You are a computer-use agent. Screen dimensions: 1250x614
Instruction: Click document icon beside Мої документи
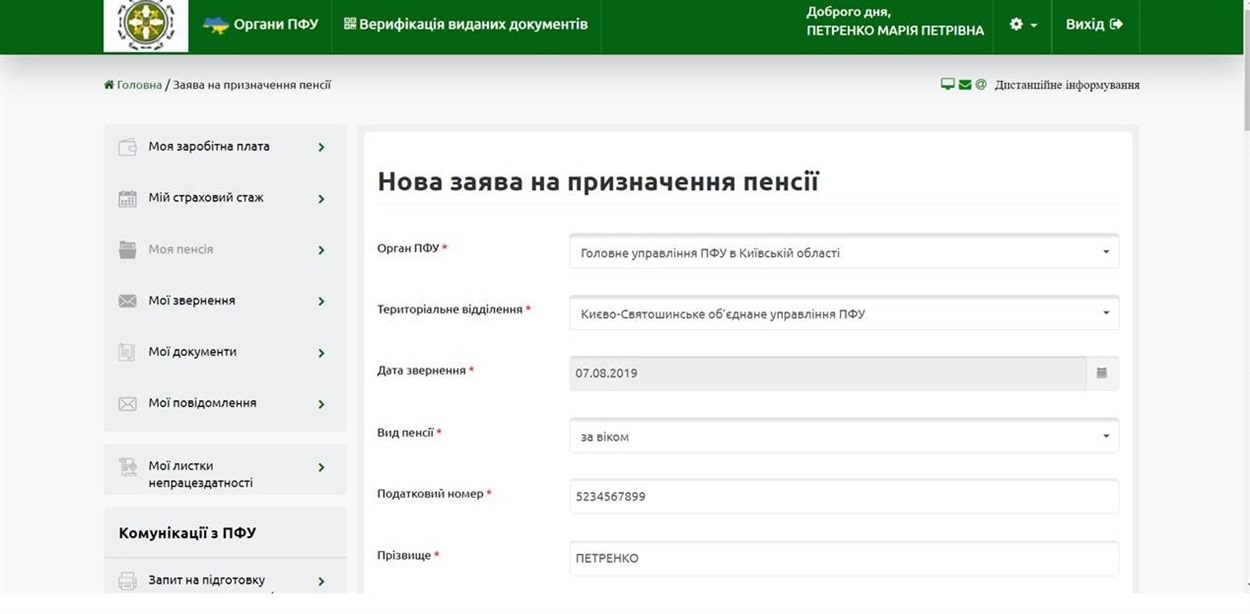tap(127, 352)
